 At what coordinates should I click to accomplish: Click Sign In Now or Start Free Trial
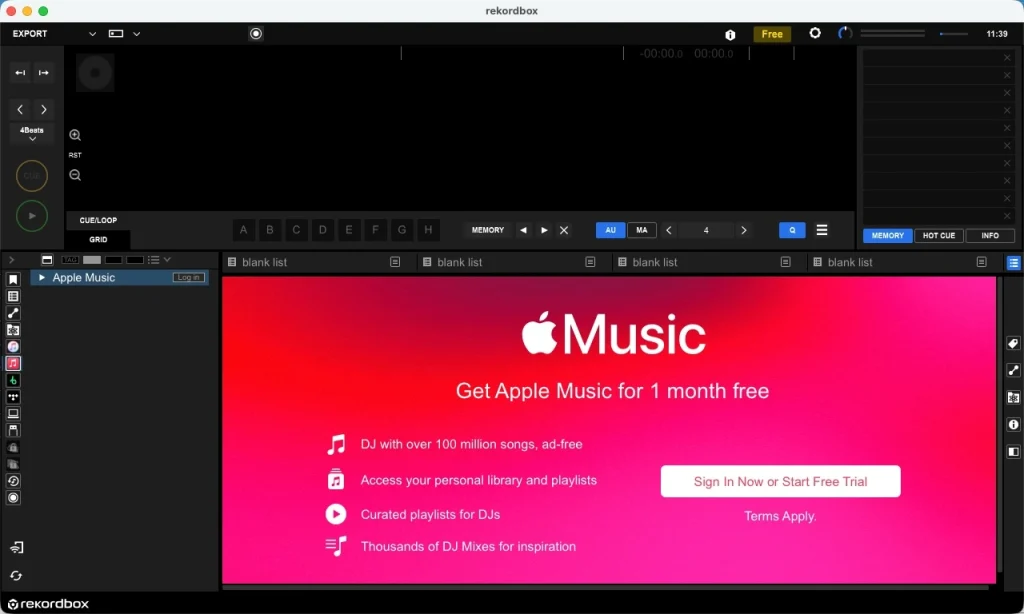(x=780, y=481)
